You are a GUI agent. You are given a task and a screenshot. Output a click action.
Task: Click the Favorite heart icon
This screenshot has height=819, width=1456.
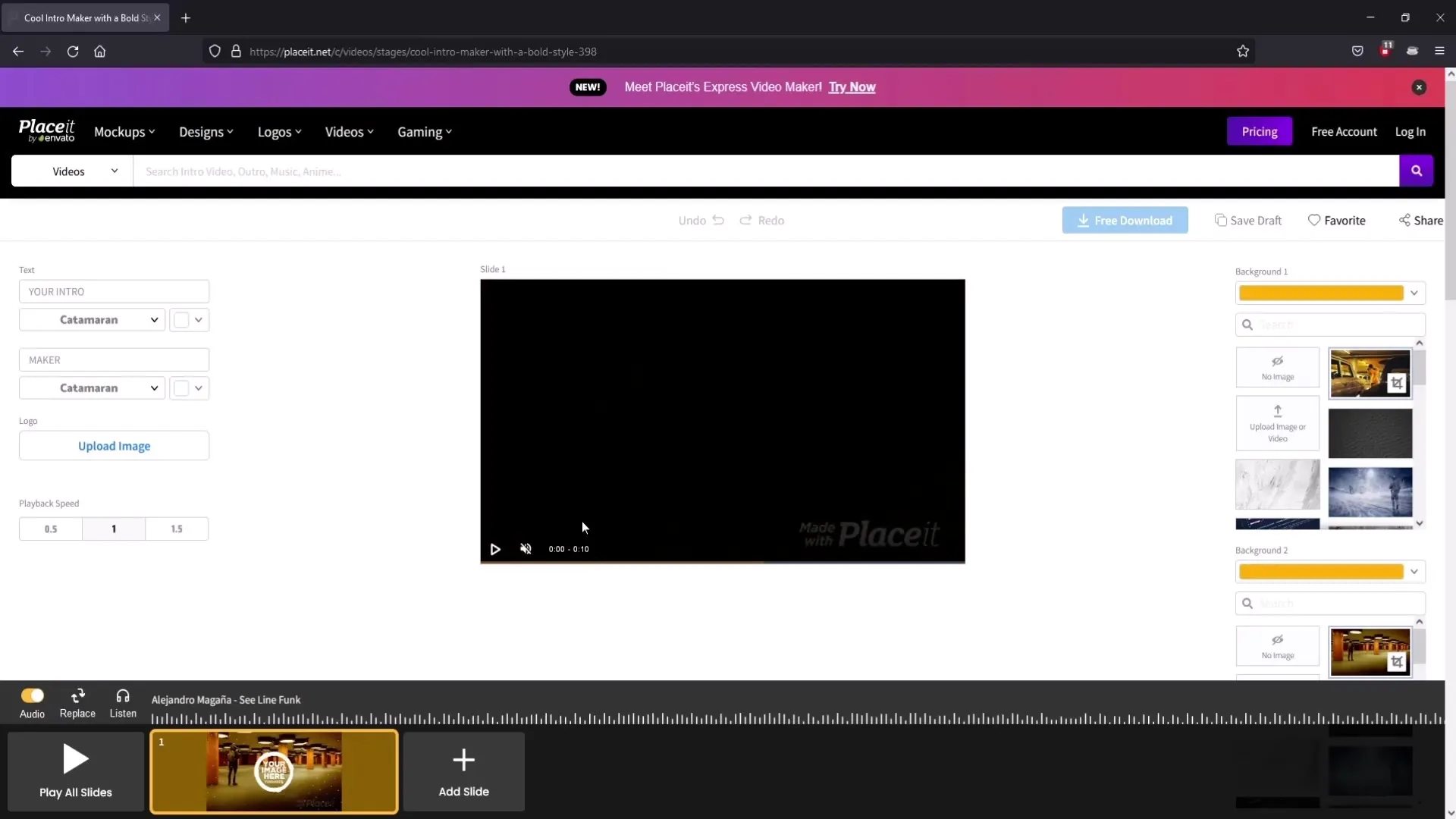click(1314, 220)
